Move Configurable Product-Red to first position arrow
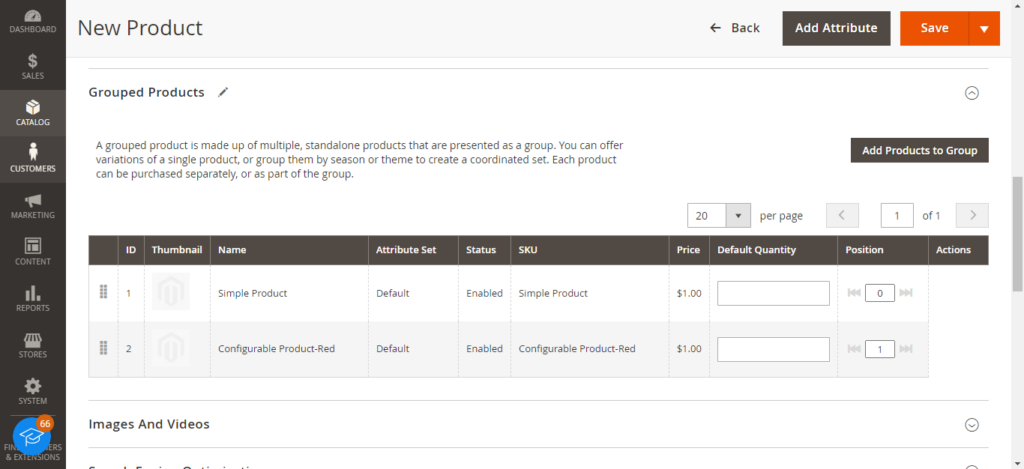The image size is (1024, 469). tap(854, 349)
